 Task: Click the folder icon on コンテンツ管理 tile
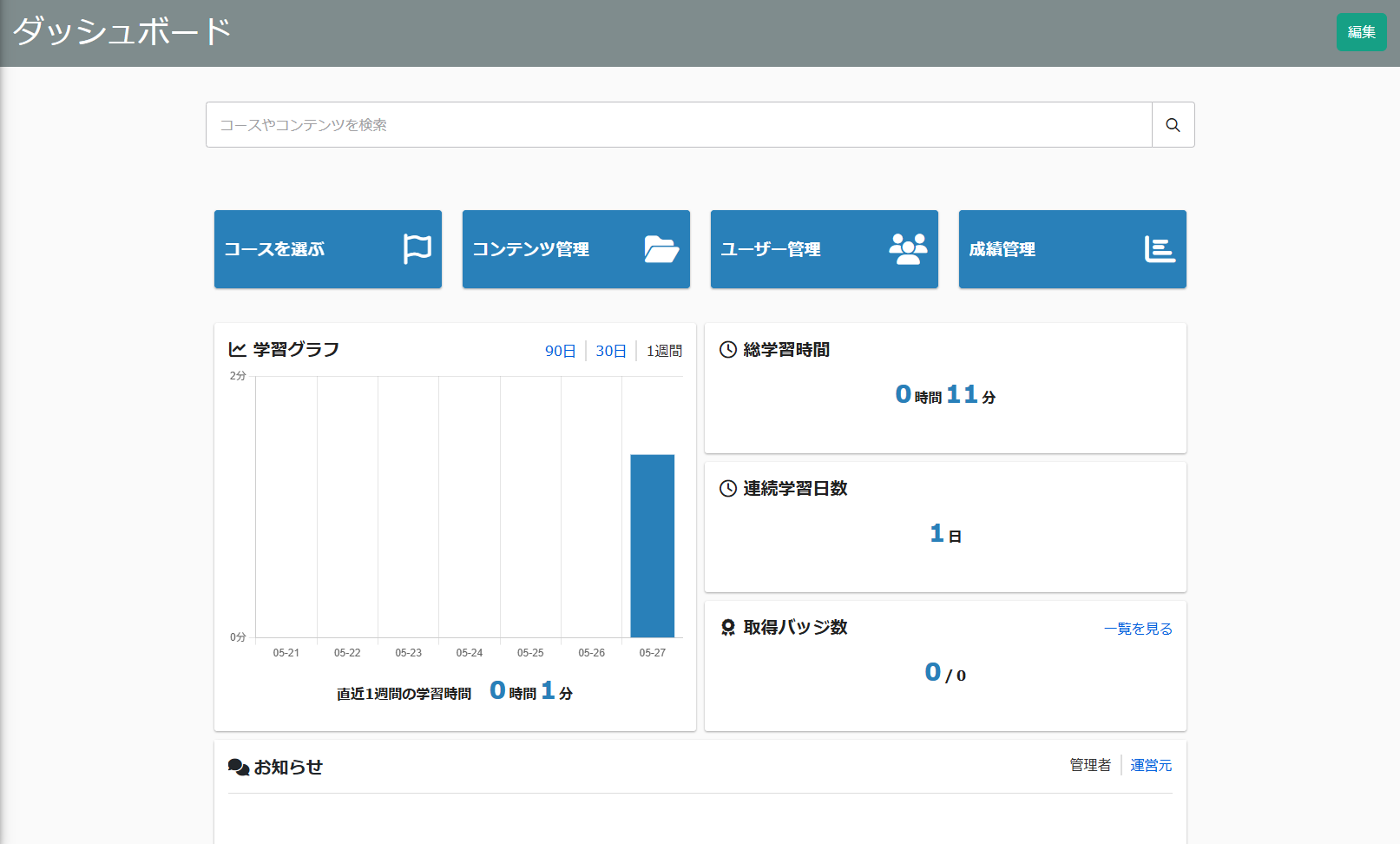662,249
